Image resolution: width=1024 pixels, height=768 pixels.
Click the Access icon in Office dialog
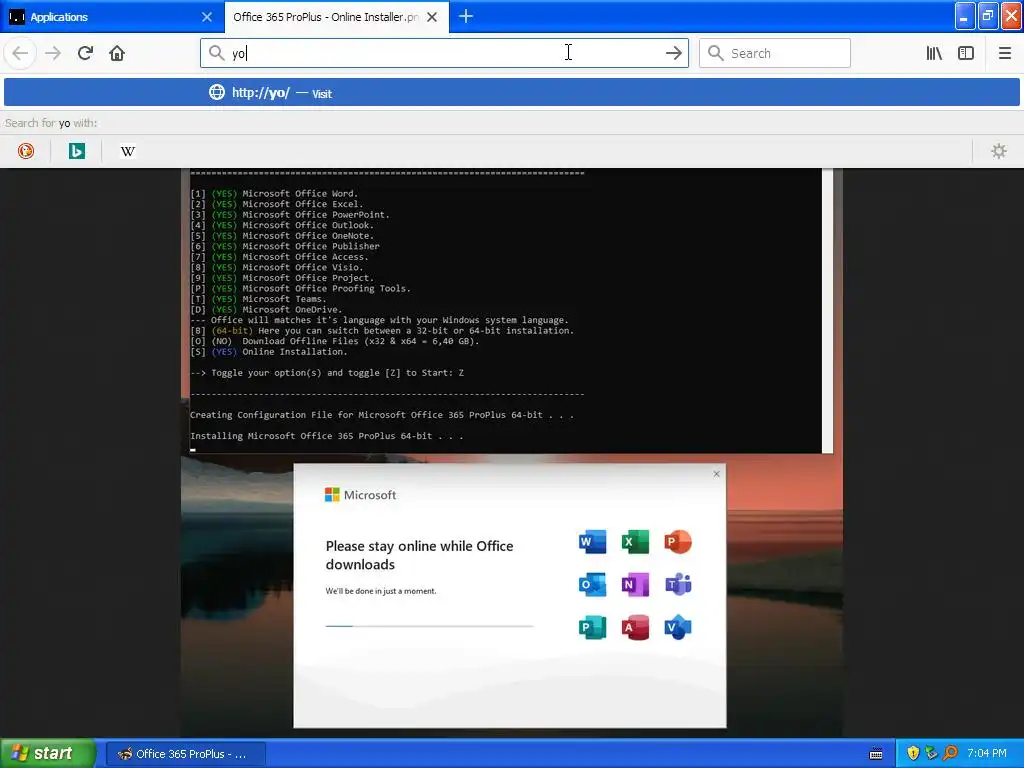[635, 628]
